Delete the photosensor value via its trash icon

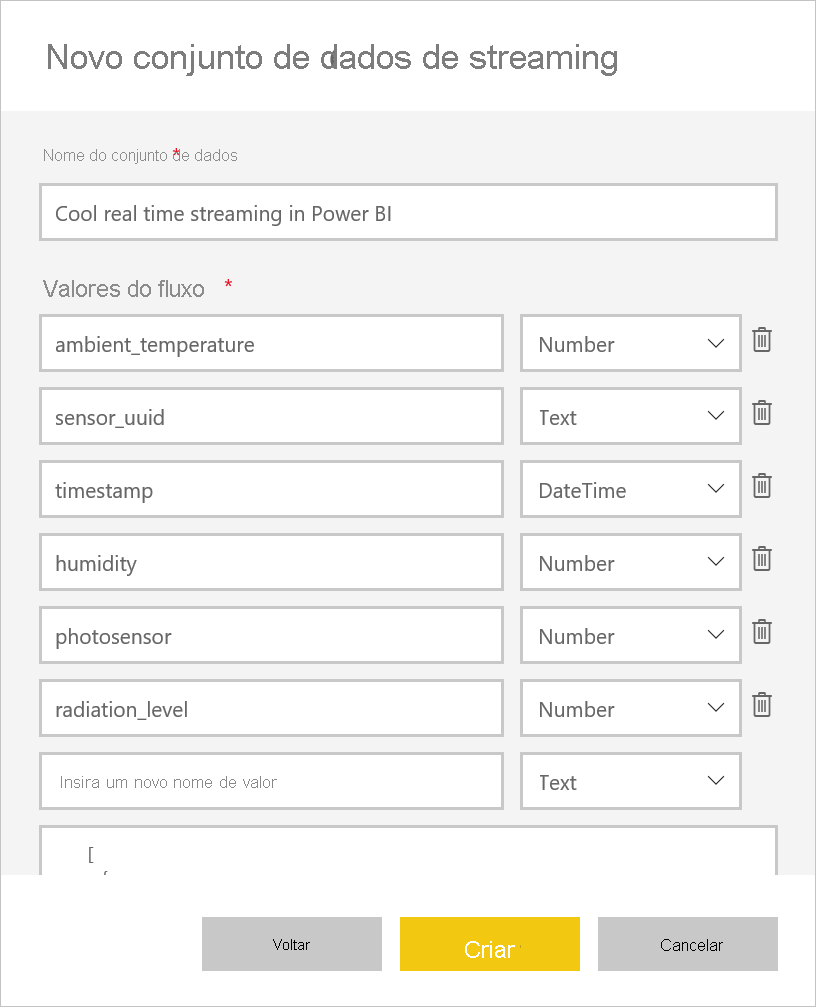762,632
